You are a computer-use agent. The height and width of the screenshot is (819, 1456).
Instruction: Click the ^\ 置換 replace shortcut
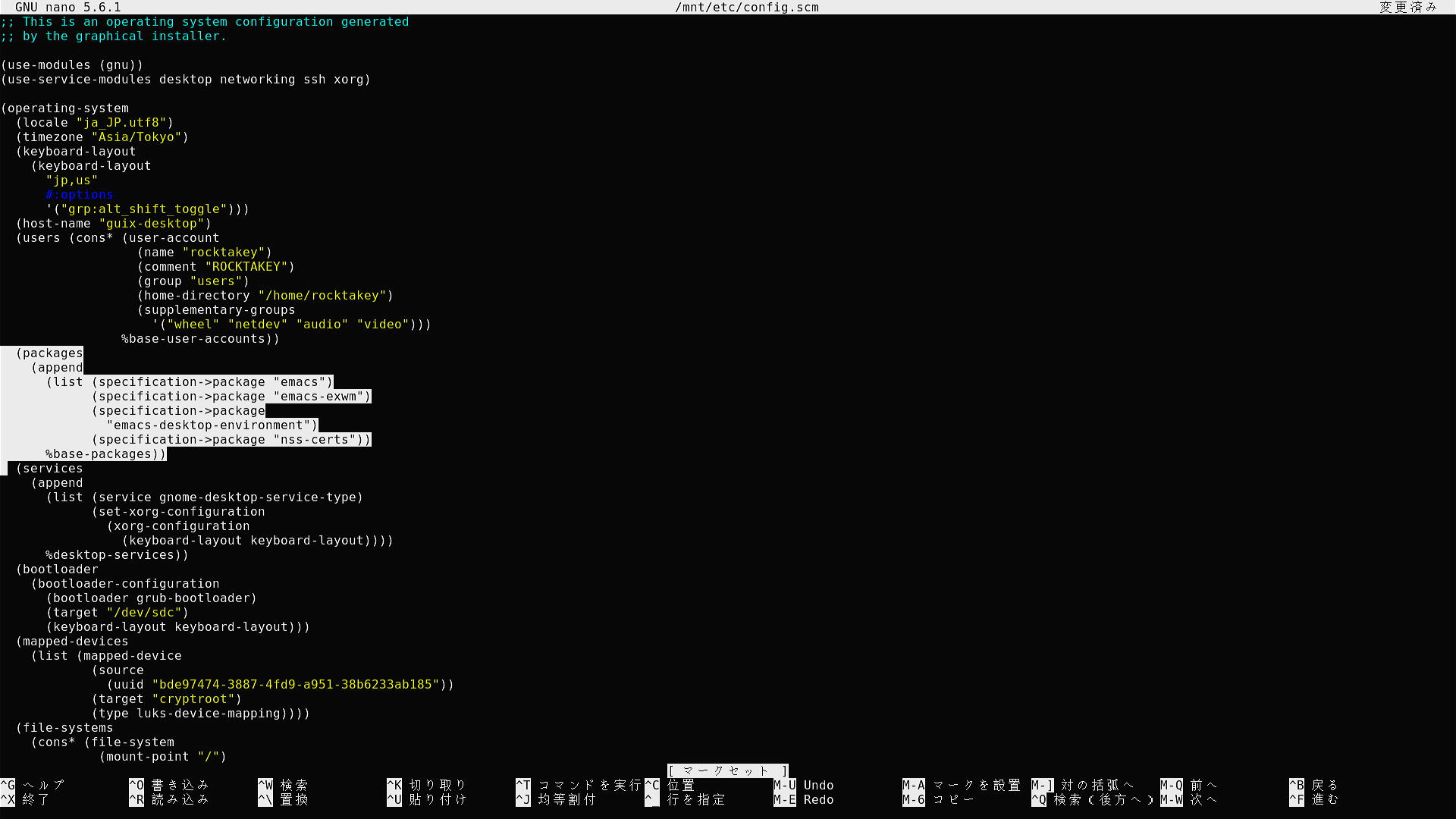(284, 799)
